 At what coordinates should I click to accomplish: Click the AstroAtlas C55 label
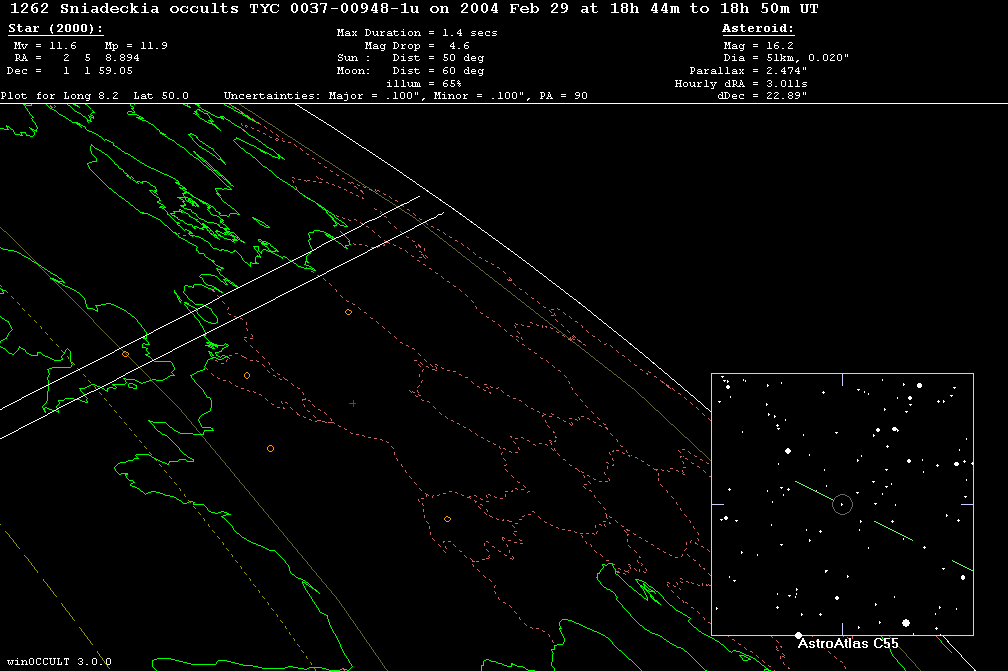[x=847, y=643]
